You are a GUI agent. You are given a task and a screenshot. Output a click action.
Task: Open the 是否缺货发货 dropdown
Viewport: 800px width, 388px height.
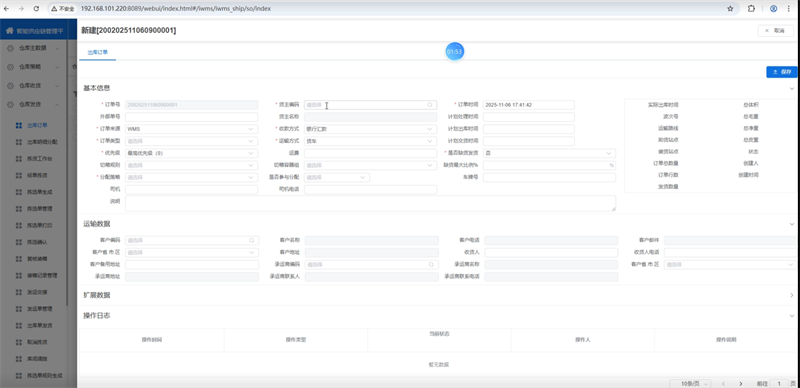(549, 153)
